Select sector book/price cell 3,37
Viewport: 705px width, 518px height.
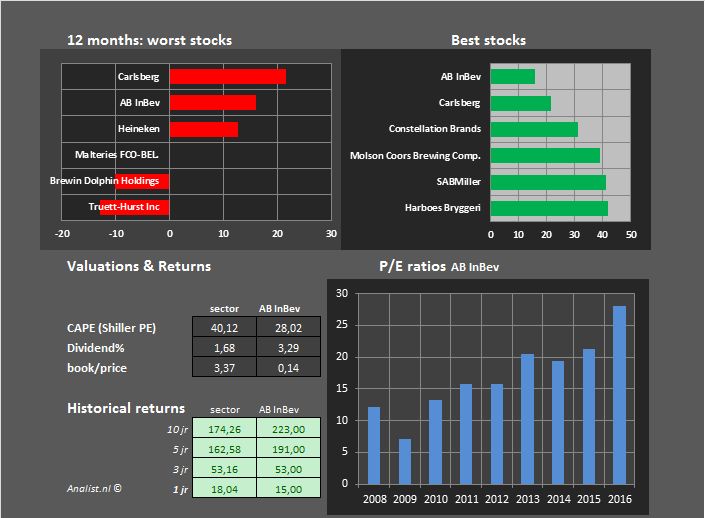(x=224, y=367)
